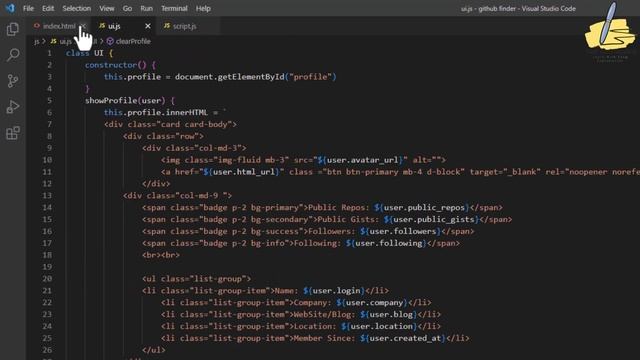This screenshot has height=360, width=640.
Task: Click 'class UI' on line 1
Action: coord(84,53)
